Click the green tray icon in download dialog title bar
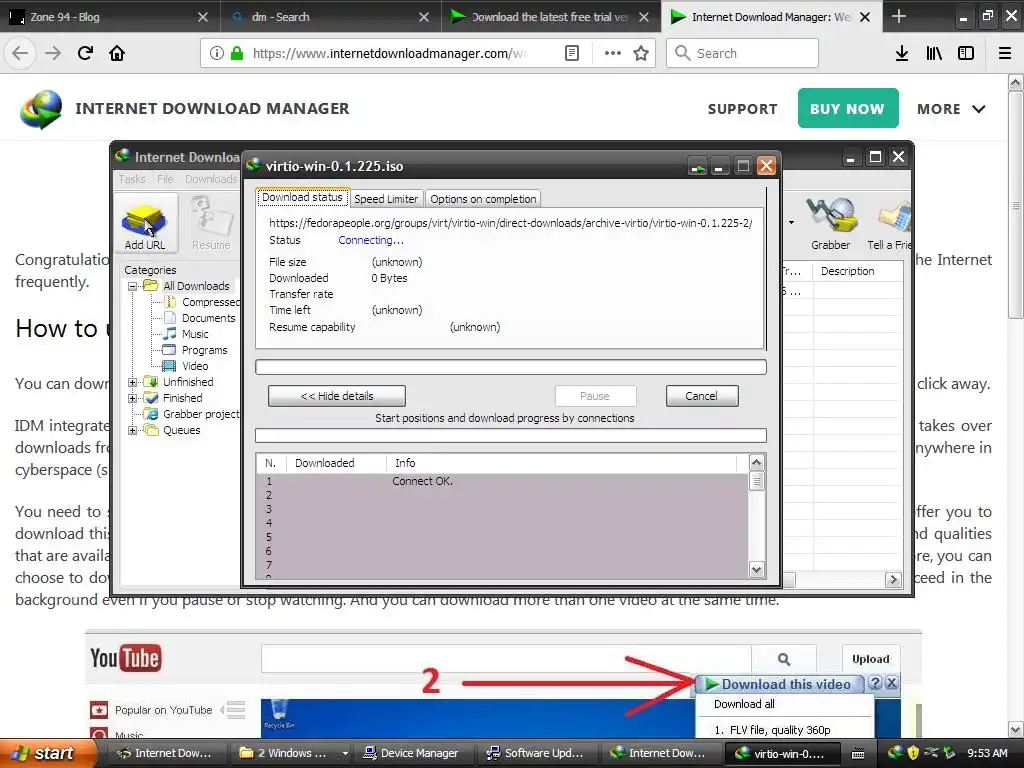 click(x=697, y=167)
